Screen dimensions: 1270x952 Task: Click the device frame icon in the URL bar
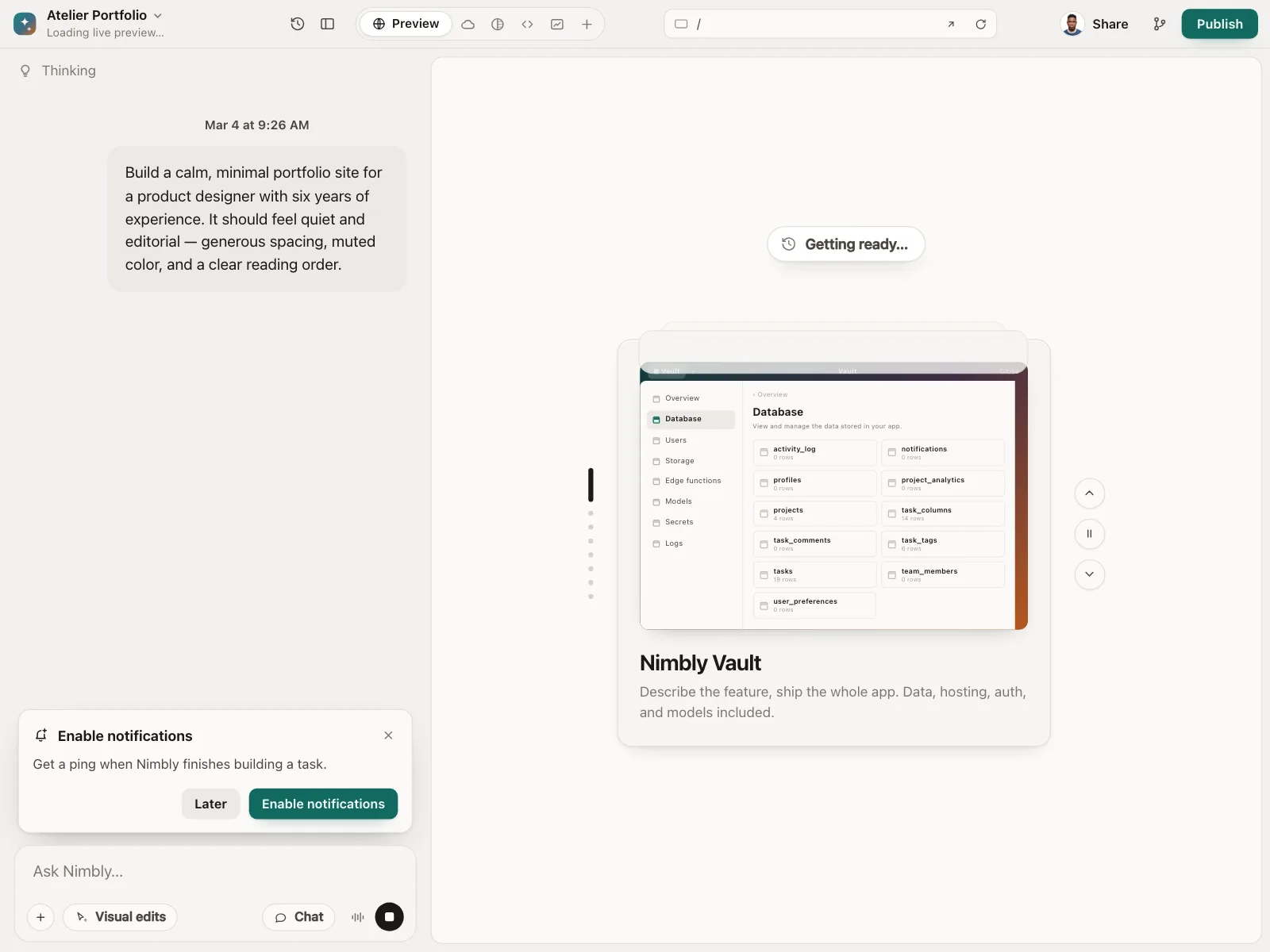(681, 24)
